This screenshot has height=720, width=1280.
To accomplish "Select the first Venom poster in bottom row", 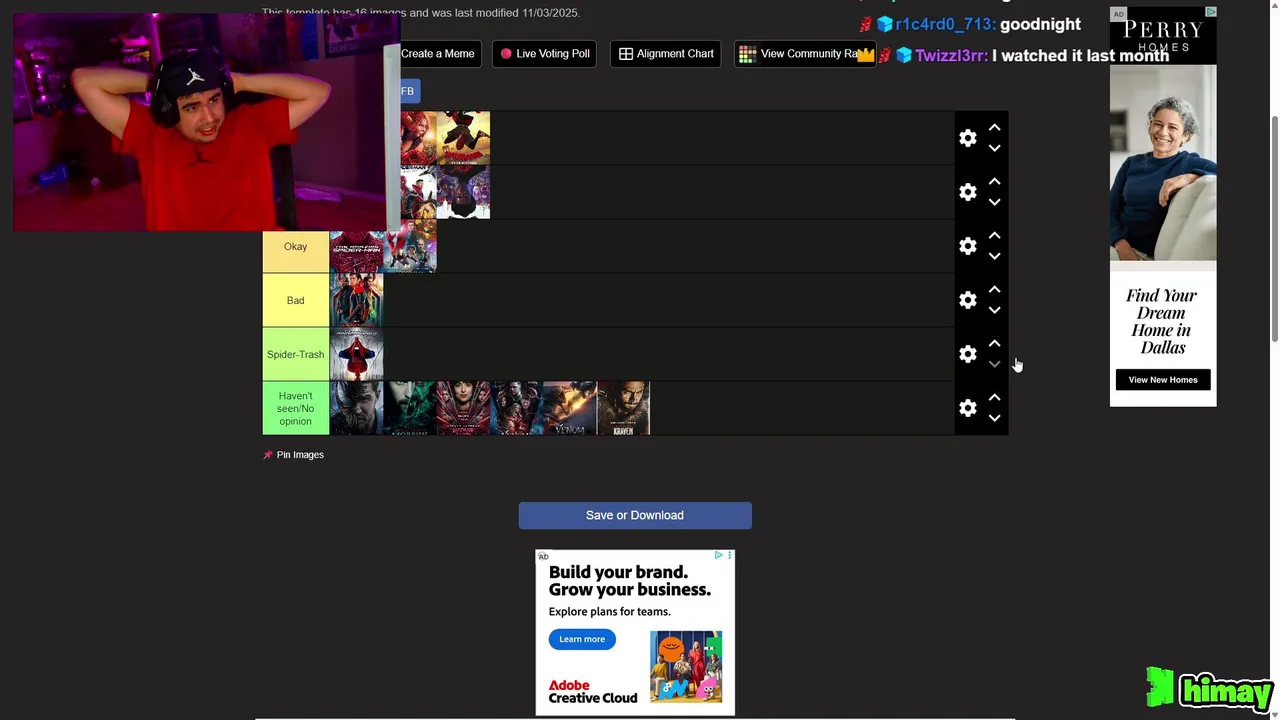I will (x=356, y=408).
